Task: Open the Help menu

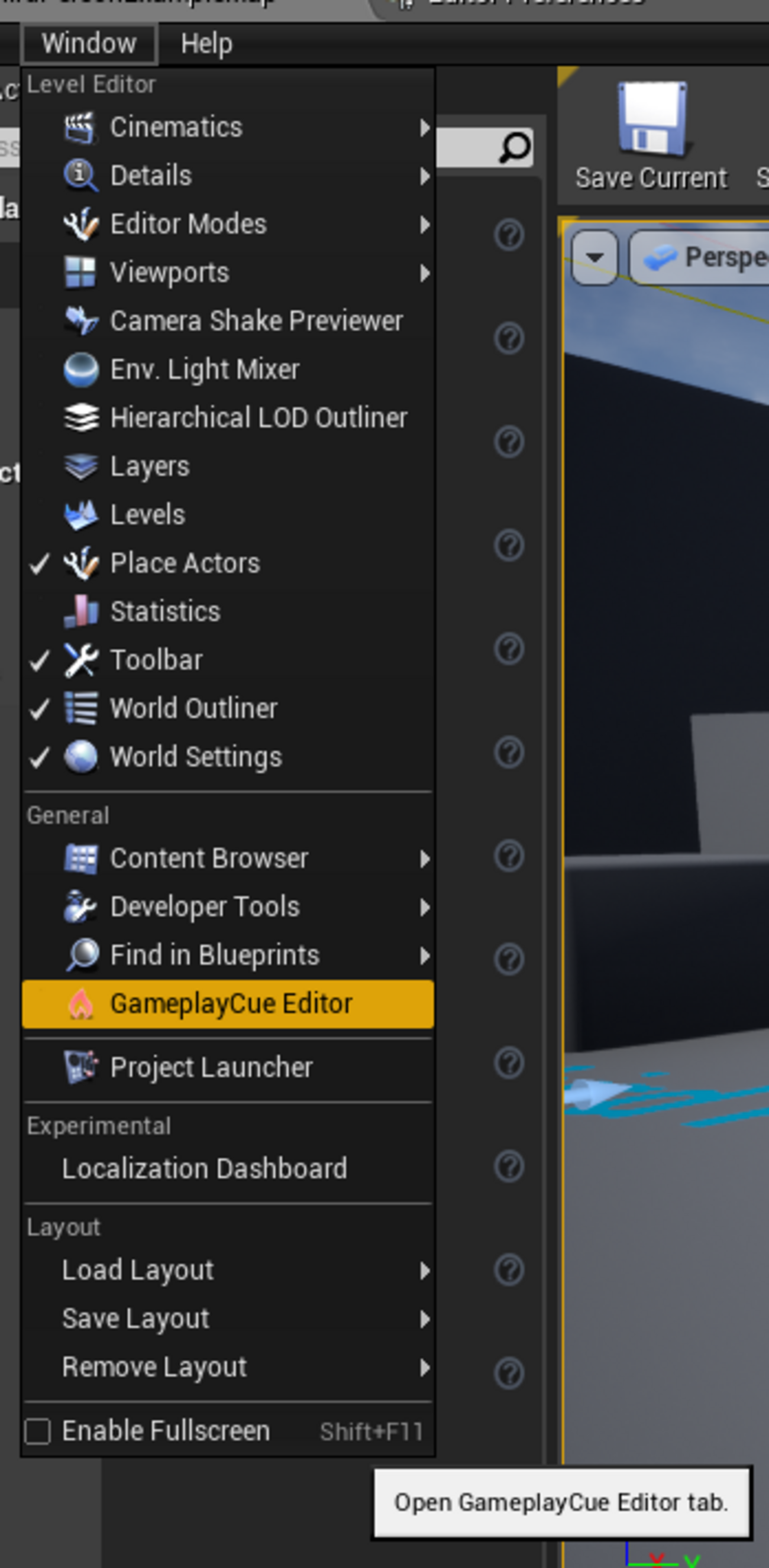Action: [x=206, y=44]
